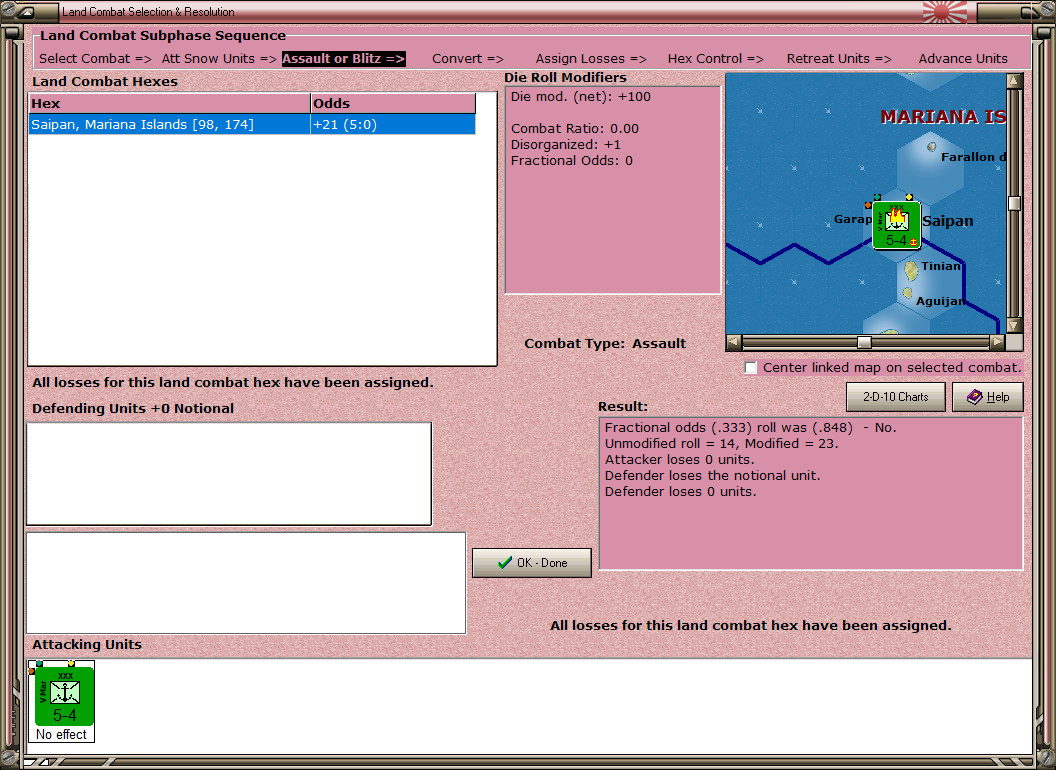Select the Saipan, Mariana Islands combat row

(x=252, y=125)
